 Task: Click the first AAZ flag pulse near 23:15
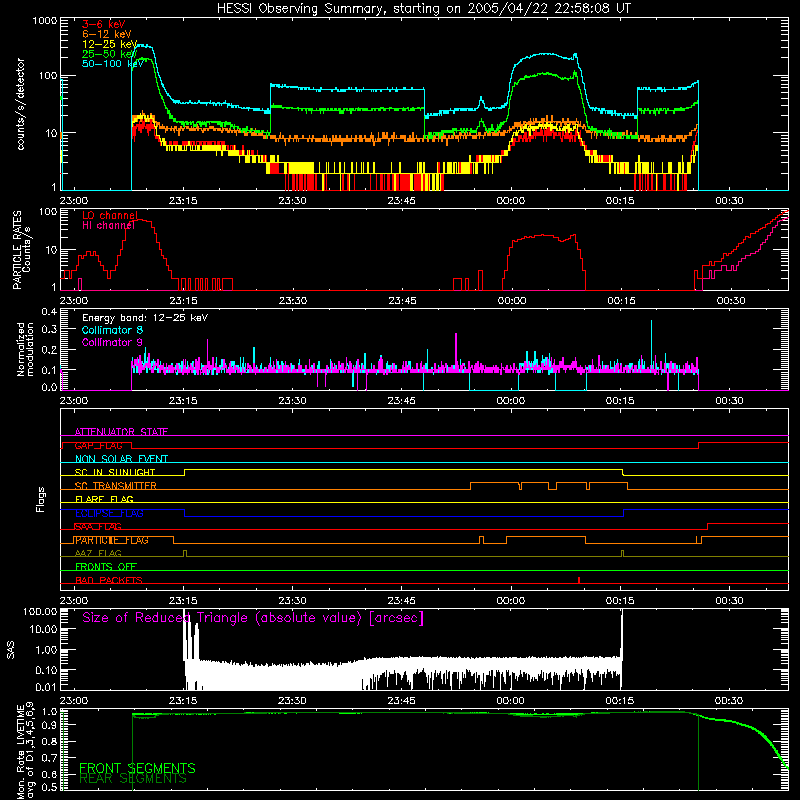[x=185, y=553]
